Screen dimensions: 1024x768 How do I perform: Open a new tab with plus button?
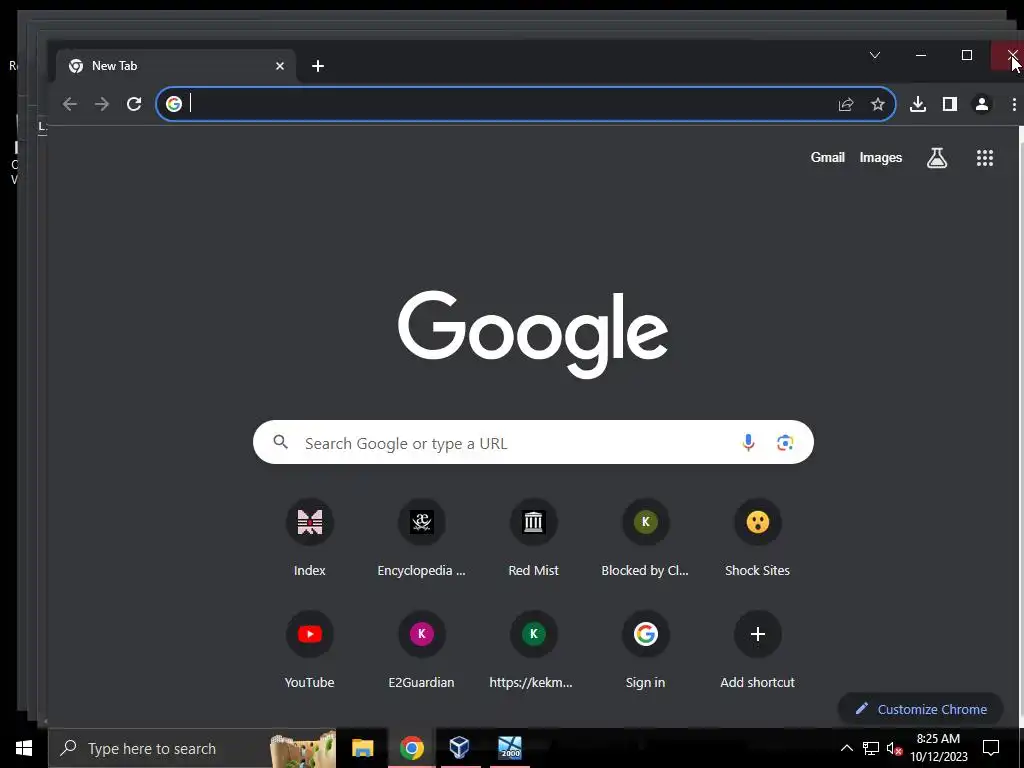pos(318,66)
